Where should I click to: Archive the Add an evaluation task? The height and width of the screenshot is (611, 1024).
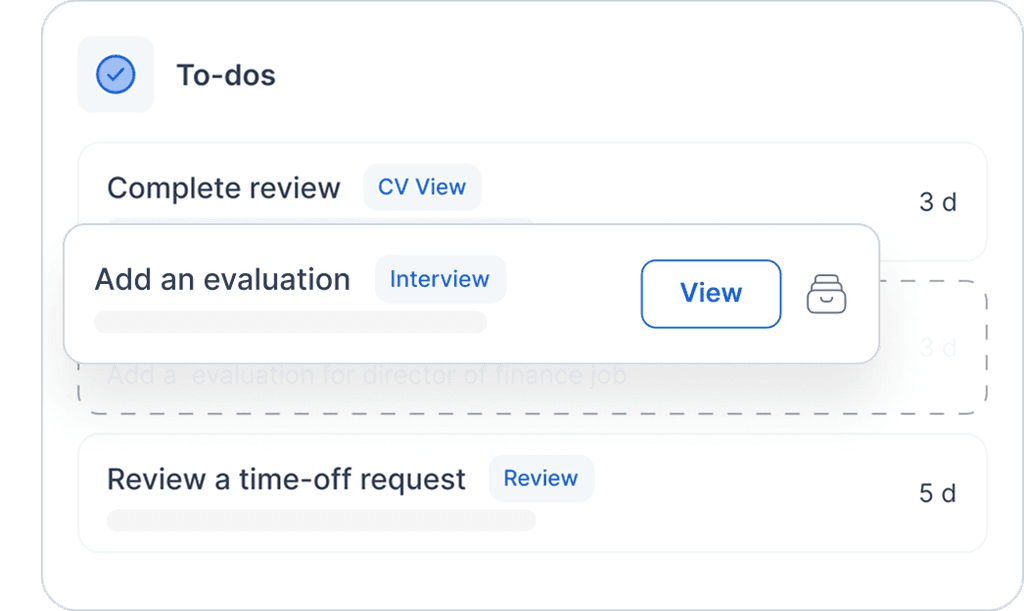pyautogui.click(x=826, y=294)
